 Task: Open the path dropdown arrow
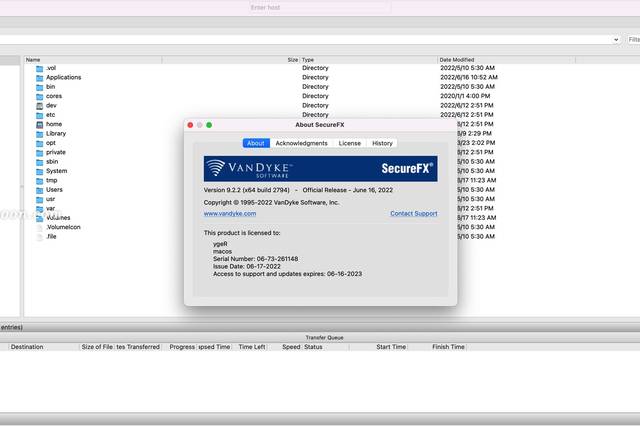coord(616,40)
